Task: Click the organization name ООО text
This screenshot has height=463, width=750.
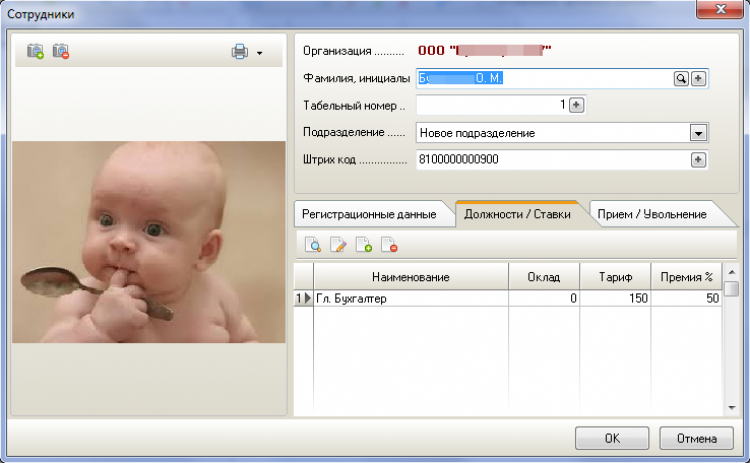Action: [485, 50]
